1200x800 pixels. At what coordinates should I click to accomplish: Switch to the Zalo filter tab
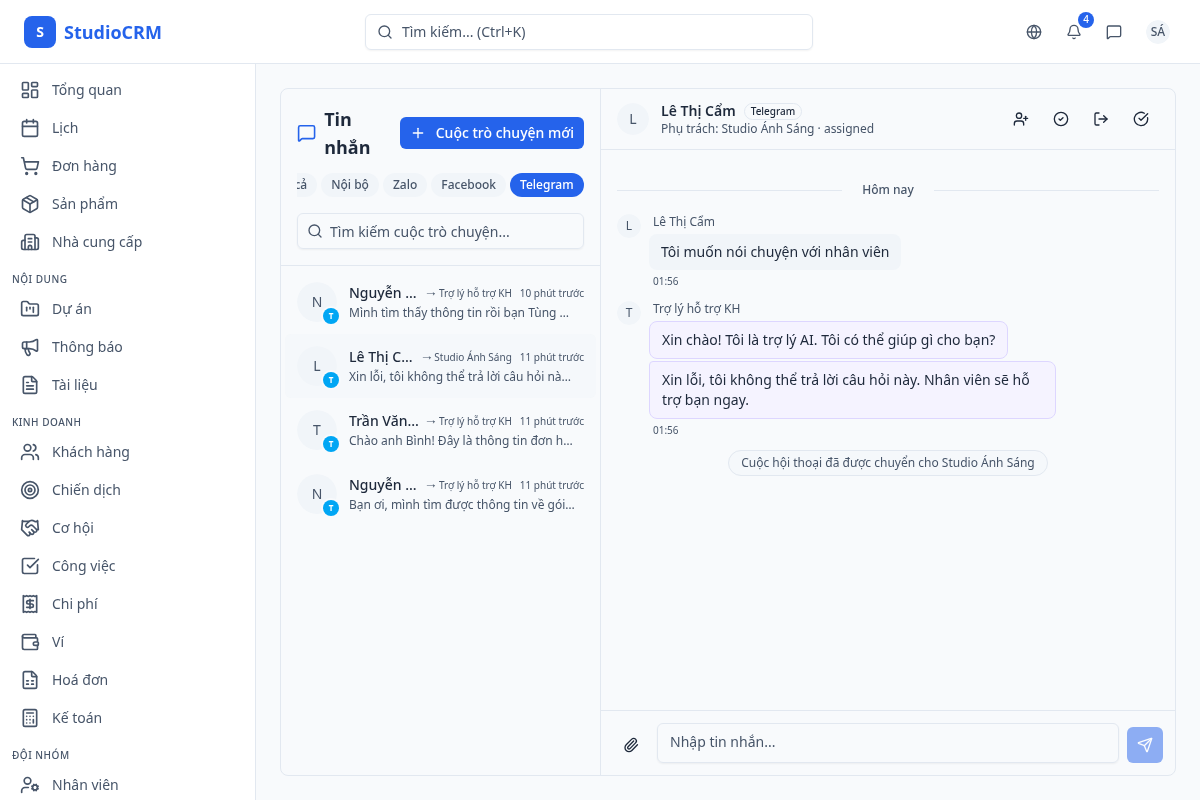404,185
